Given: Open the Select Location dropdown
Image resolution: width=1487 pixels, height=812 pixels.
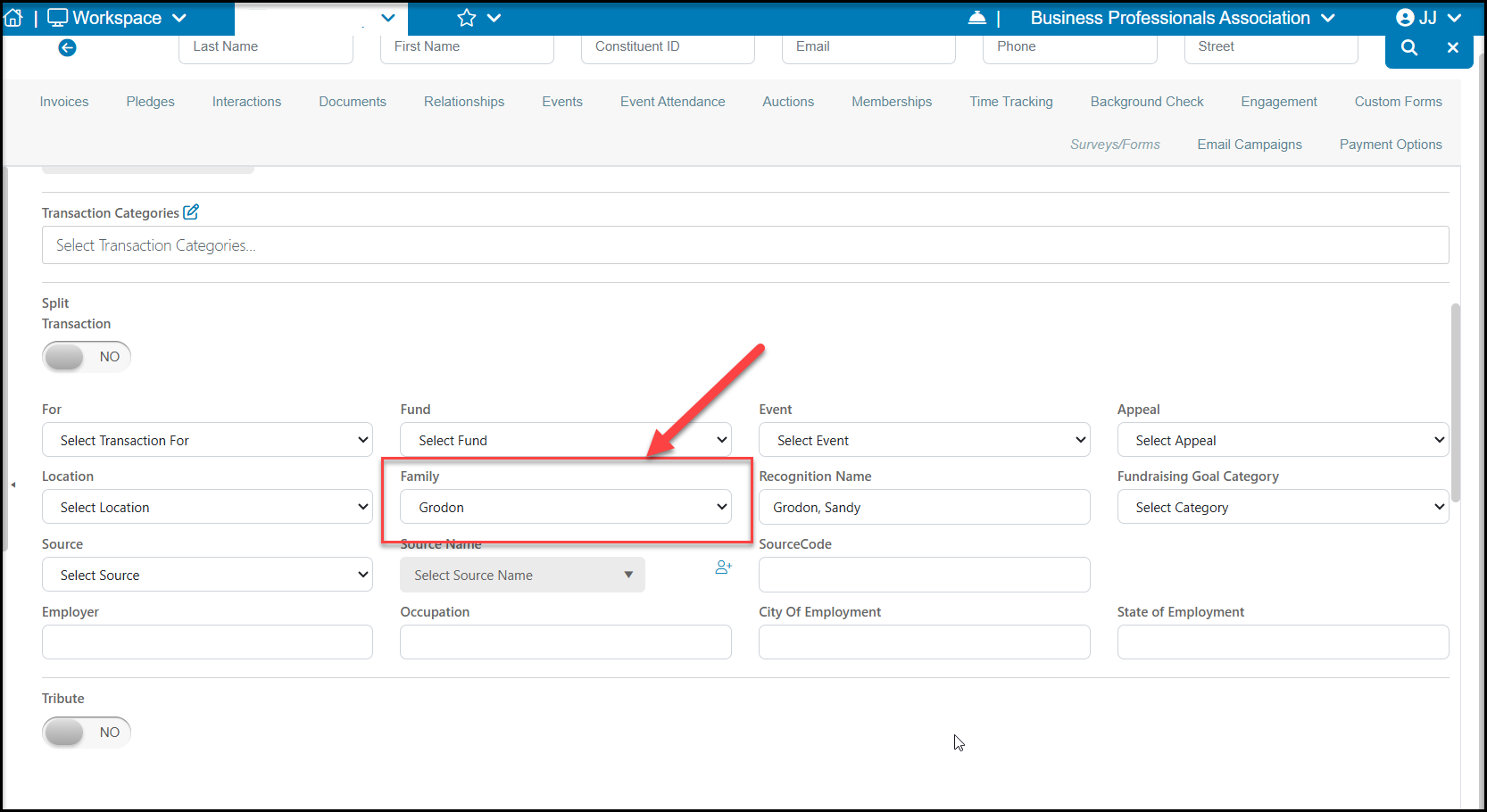Looking at the screenshot, I should tap(207, 507).
